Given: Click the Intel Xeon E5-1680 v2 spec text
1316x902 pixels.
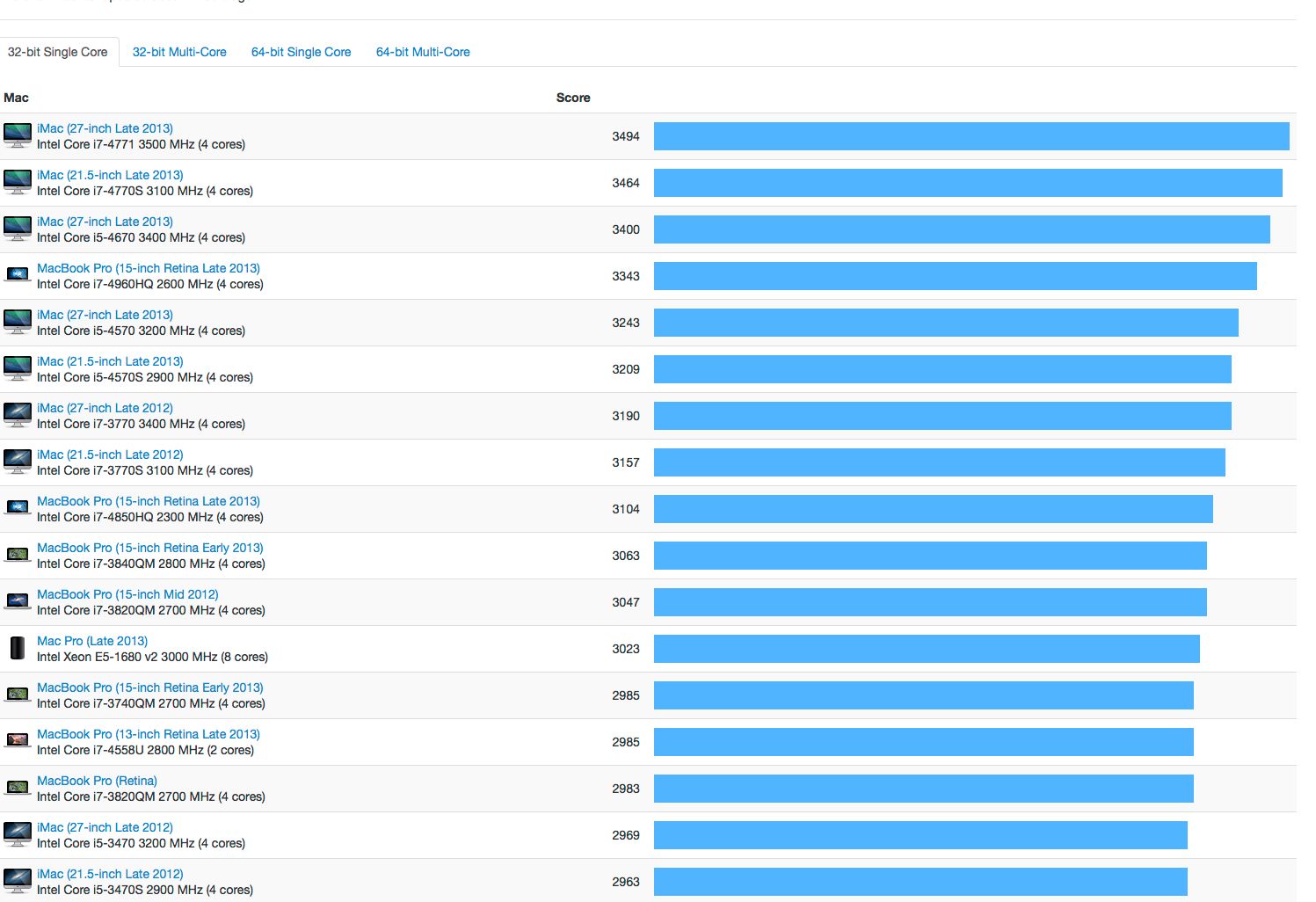Looking at the screenshot, I should [x=152, y=657].
